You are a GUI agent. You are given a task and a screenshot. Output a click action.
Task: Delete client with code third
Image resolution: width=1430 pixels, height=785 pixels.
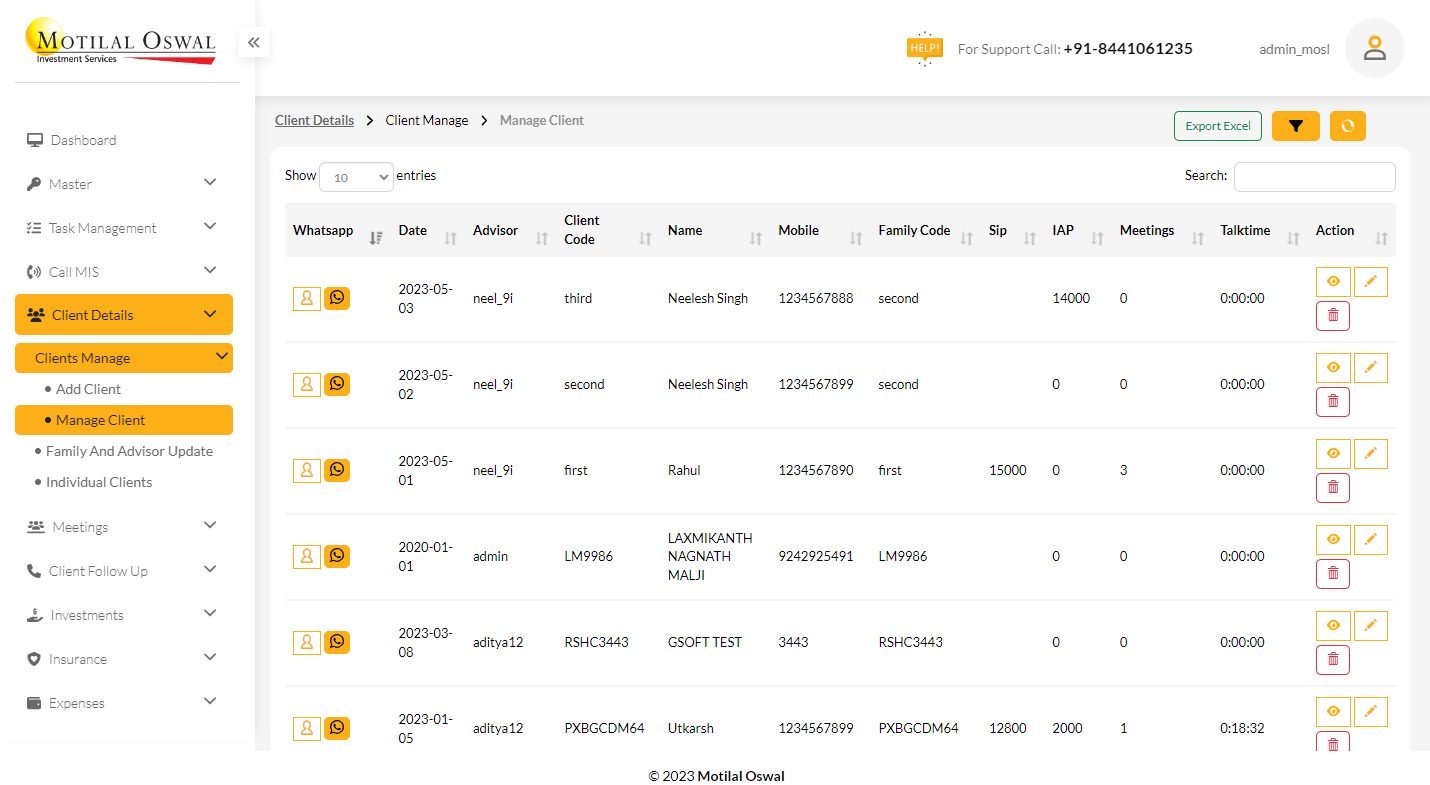[x=1333, y=316]
